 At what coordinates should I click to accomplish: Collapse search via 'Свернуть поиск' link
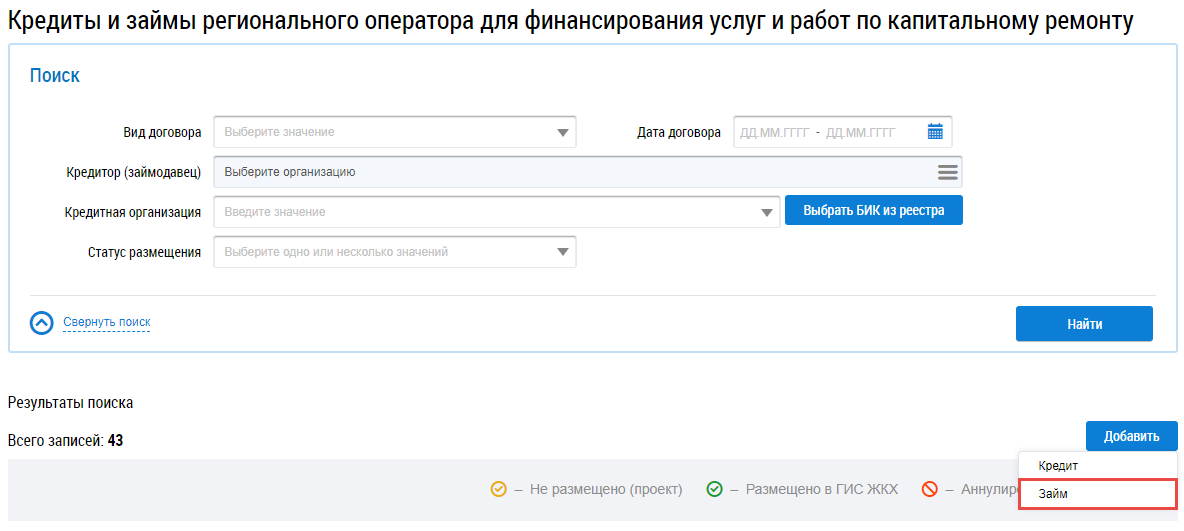106,322
